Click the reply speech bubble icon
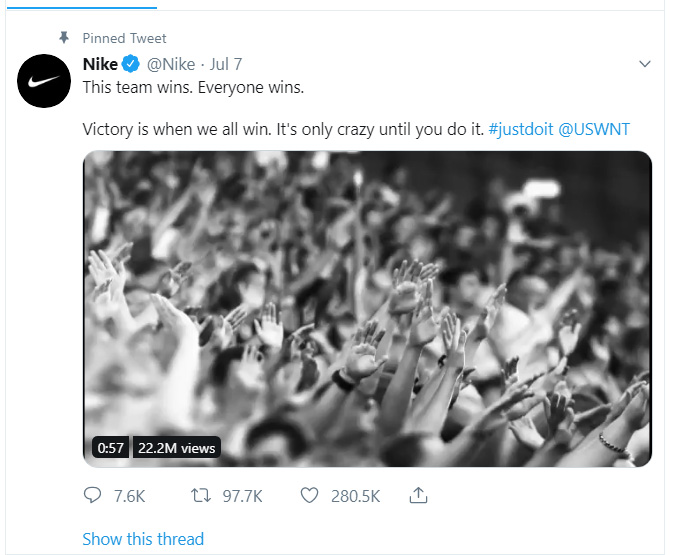Screen dimensions: 673x555 pyautogui.click(x=93, y=495)
